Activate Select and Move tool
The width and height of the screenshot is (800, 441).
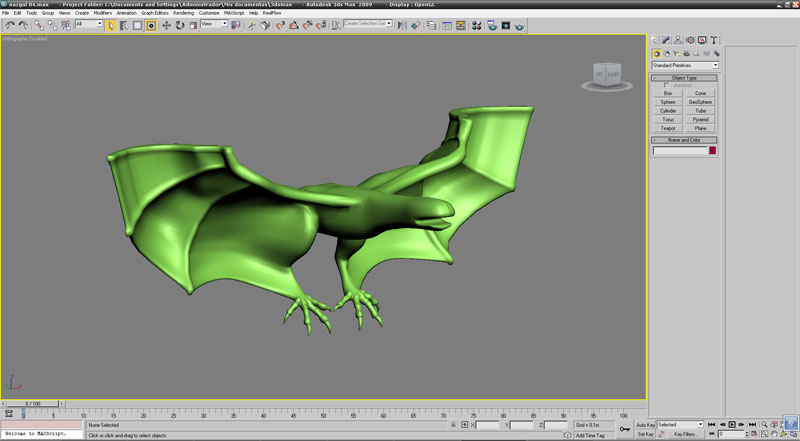[x=166, y=25]
